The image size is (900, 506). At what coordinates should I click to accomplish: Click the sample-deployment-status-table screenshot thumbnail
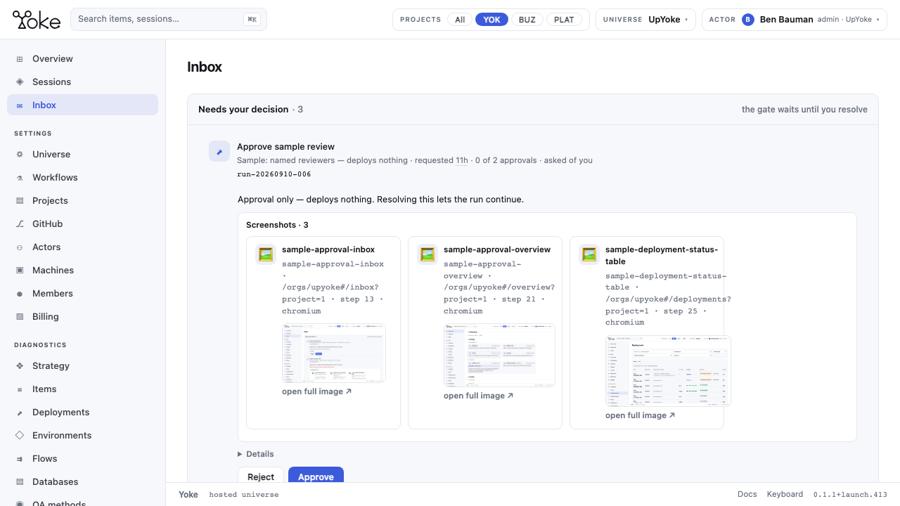point(668,371)
